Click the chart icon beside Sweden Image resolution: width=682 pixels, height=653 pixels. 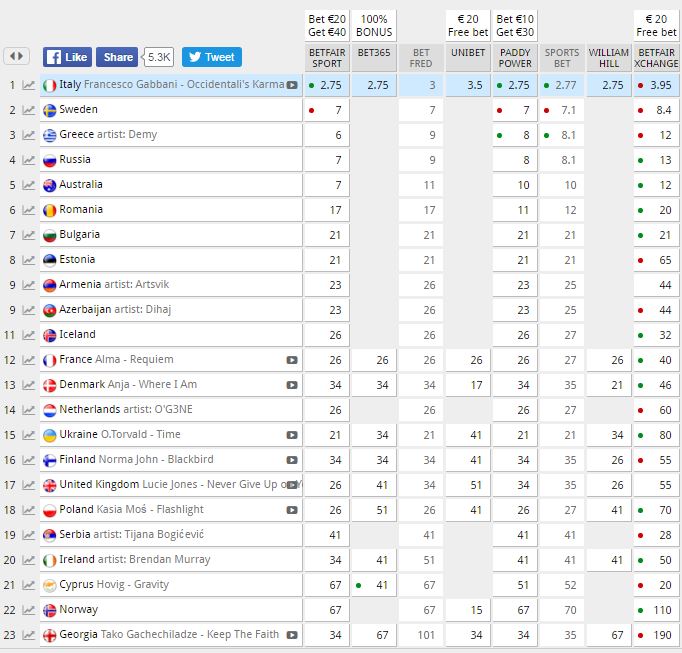pyautogui.click(x=28, y=110)
